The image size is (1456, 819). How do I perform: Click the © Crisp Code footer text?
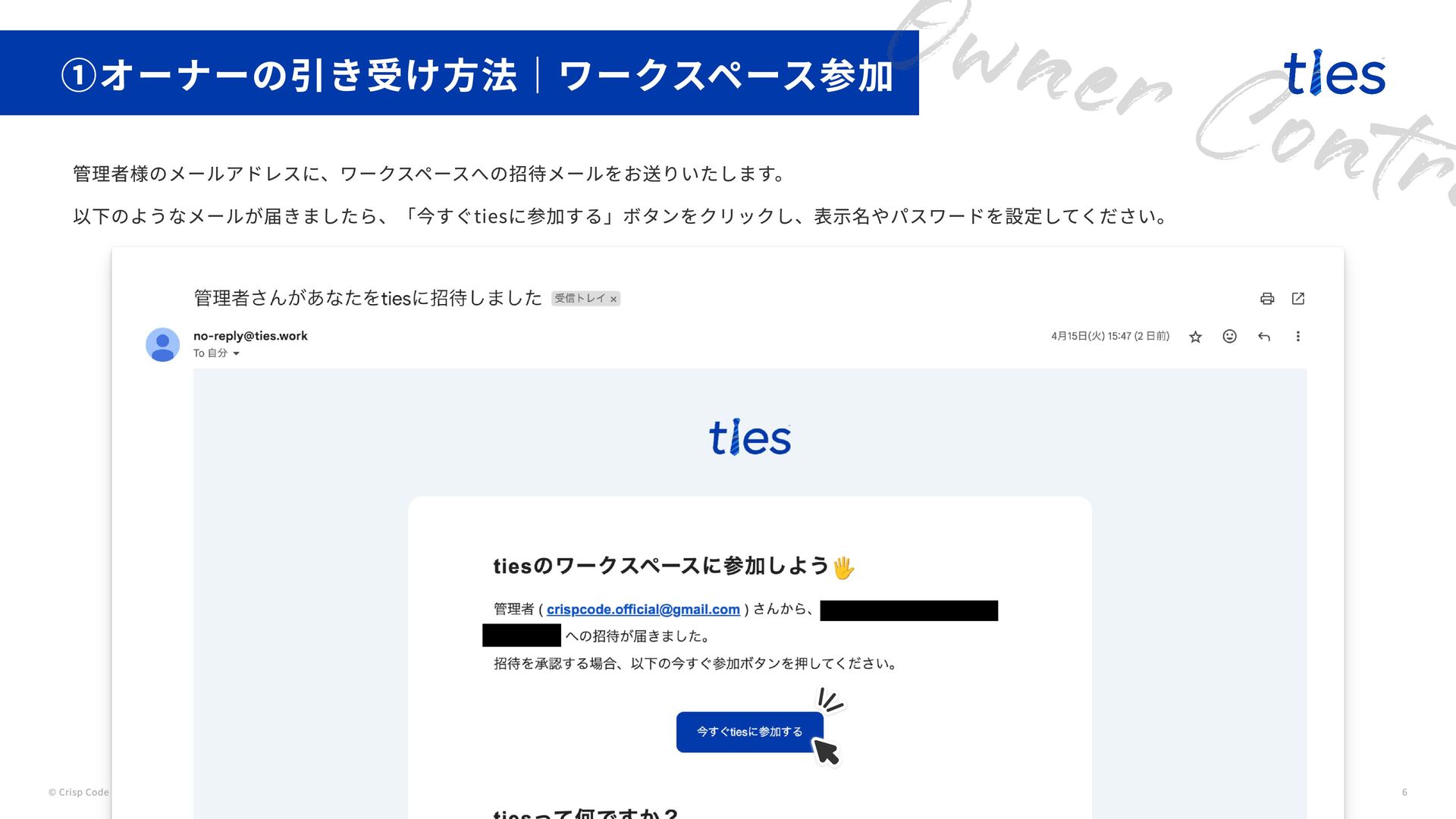(x=79, y=792)
